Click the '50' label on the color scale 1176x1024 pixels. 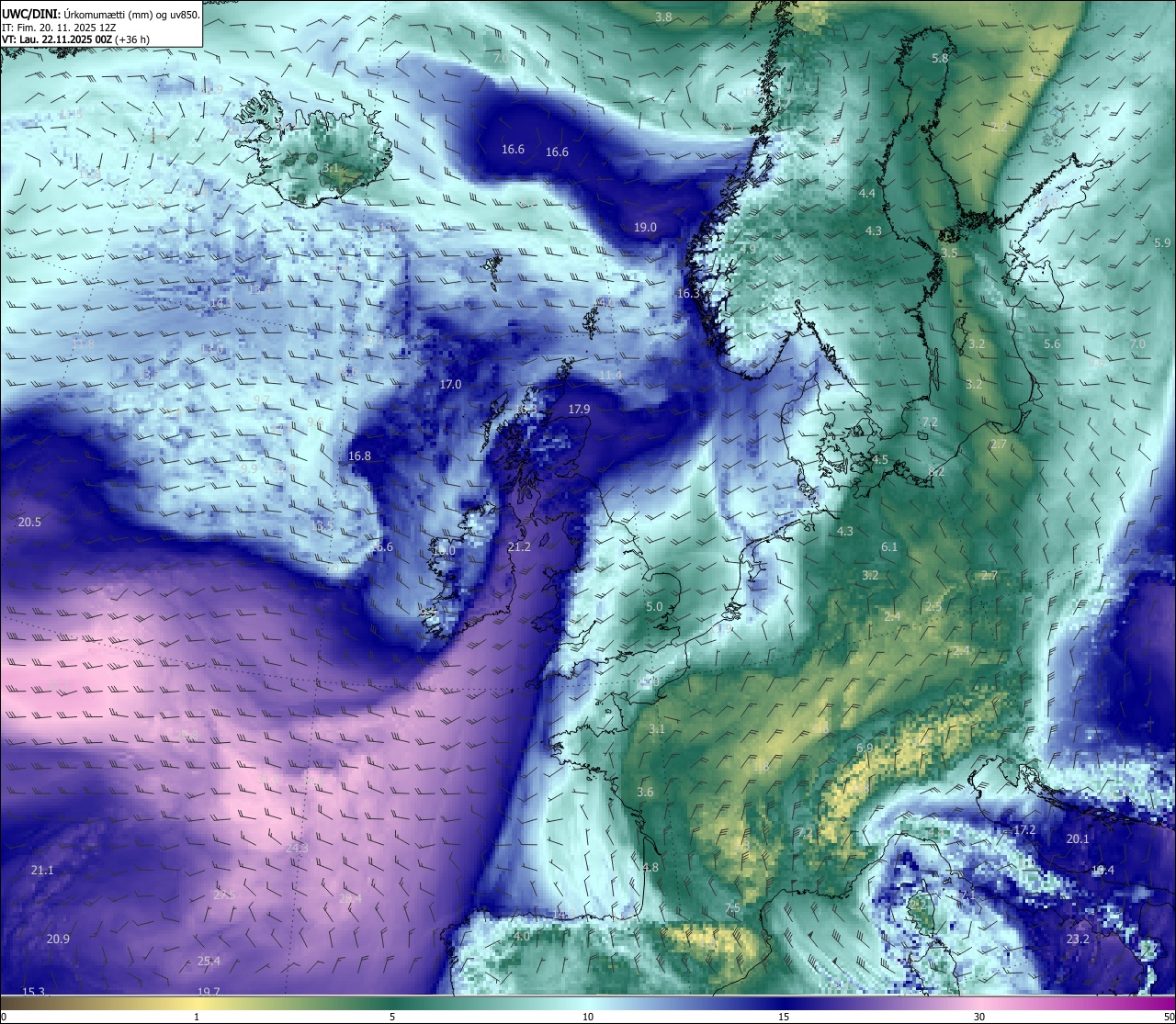pyautogui.click(x=1168, y=1017)
